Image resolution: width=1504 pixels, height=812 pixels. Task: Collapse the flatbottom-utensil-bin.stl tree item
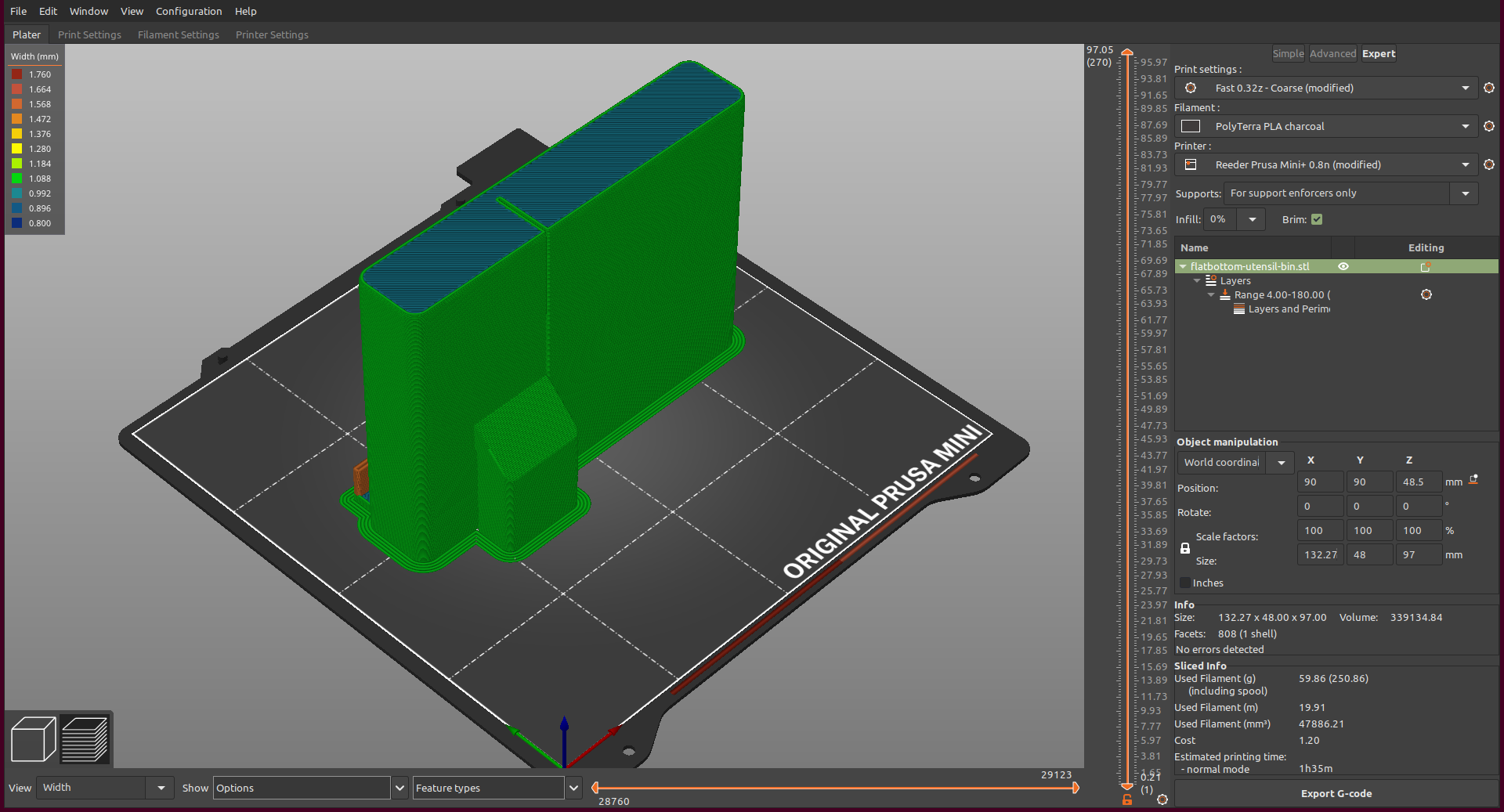tap(1183, 266)
